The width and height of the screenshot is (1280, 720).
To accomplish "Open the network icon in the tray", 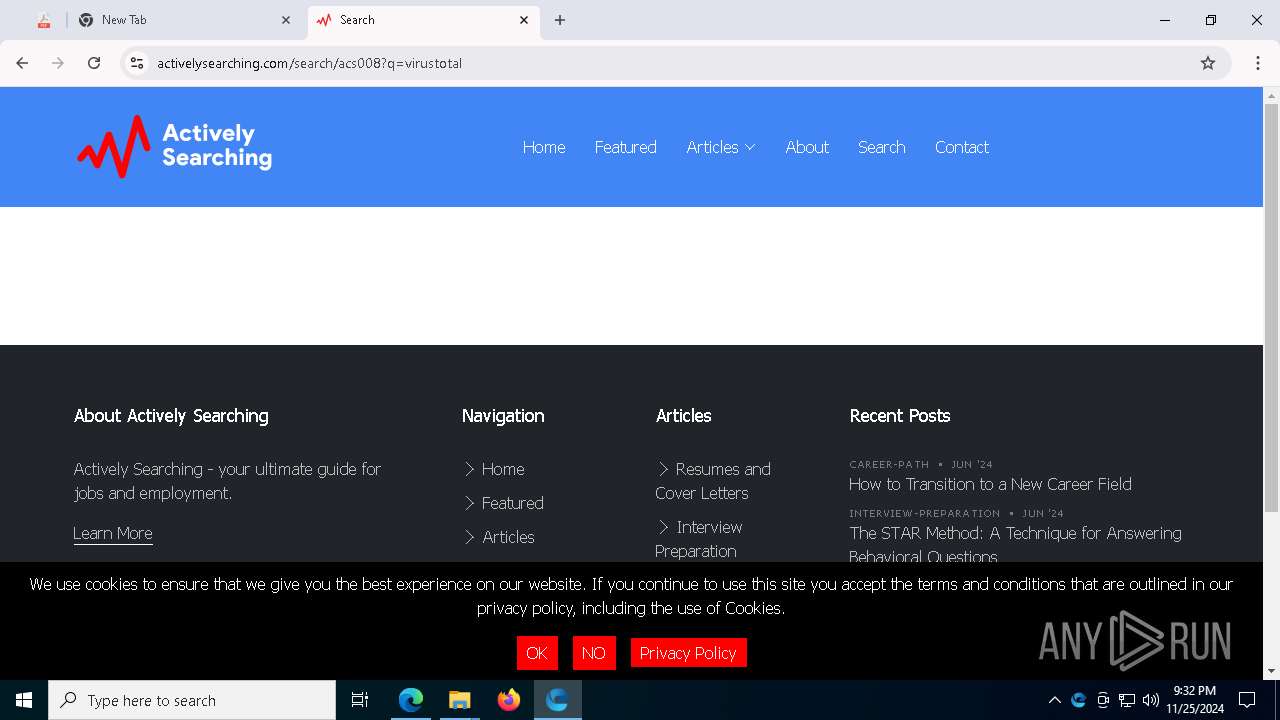I will click(x=1127, y=700).
